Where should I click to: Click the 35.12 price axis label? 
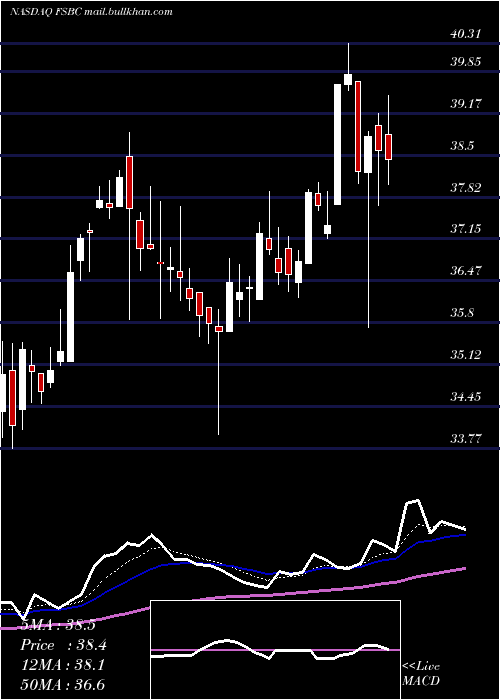(x=466, y=355)
